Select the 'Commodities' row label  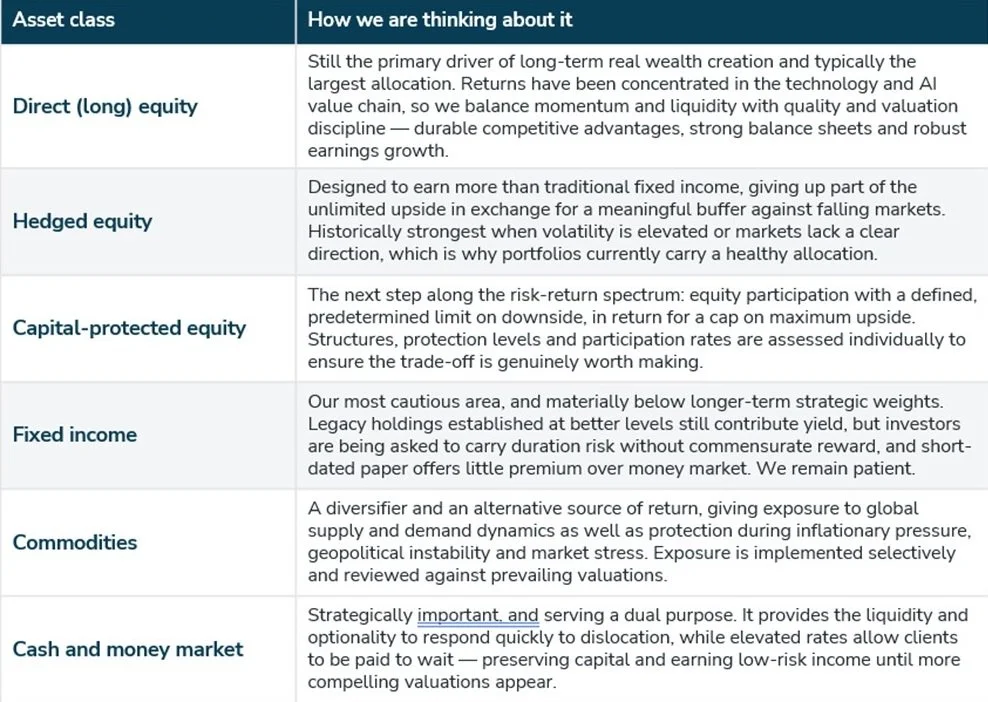75,542
